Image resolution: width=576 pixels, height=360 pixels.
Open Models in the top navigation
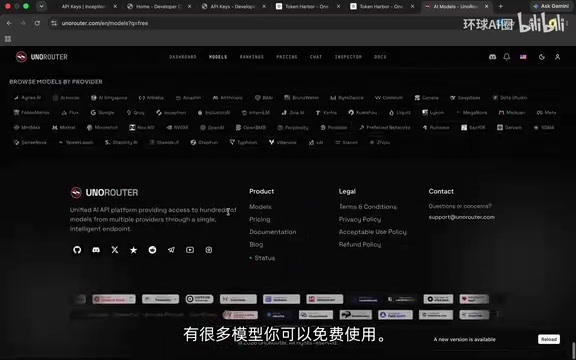[218, 57]
